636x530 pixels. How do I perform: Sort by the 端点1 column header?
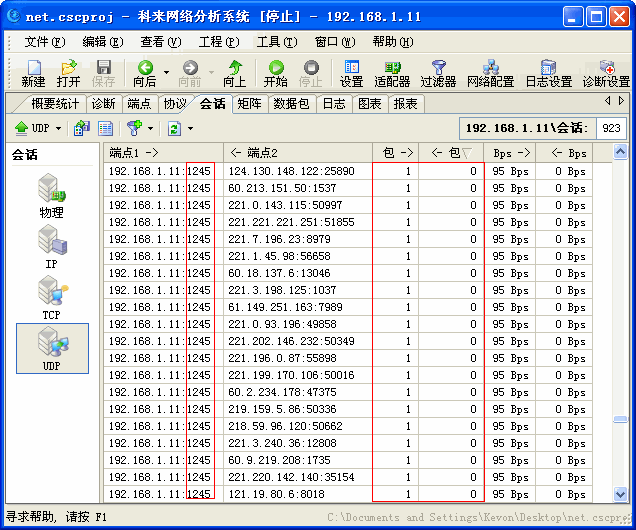(162, 153)
